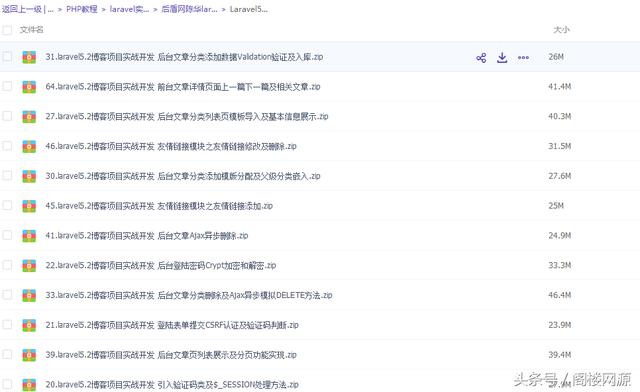This screenshot has width=640, height=392.
Task: Click the zip icon of file 64
Action: coord(29,87)
